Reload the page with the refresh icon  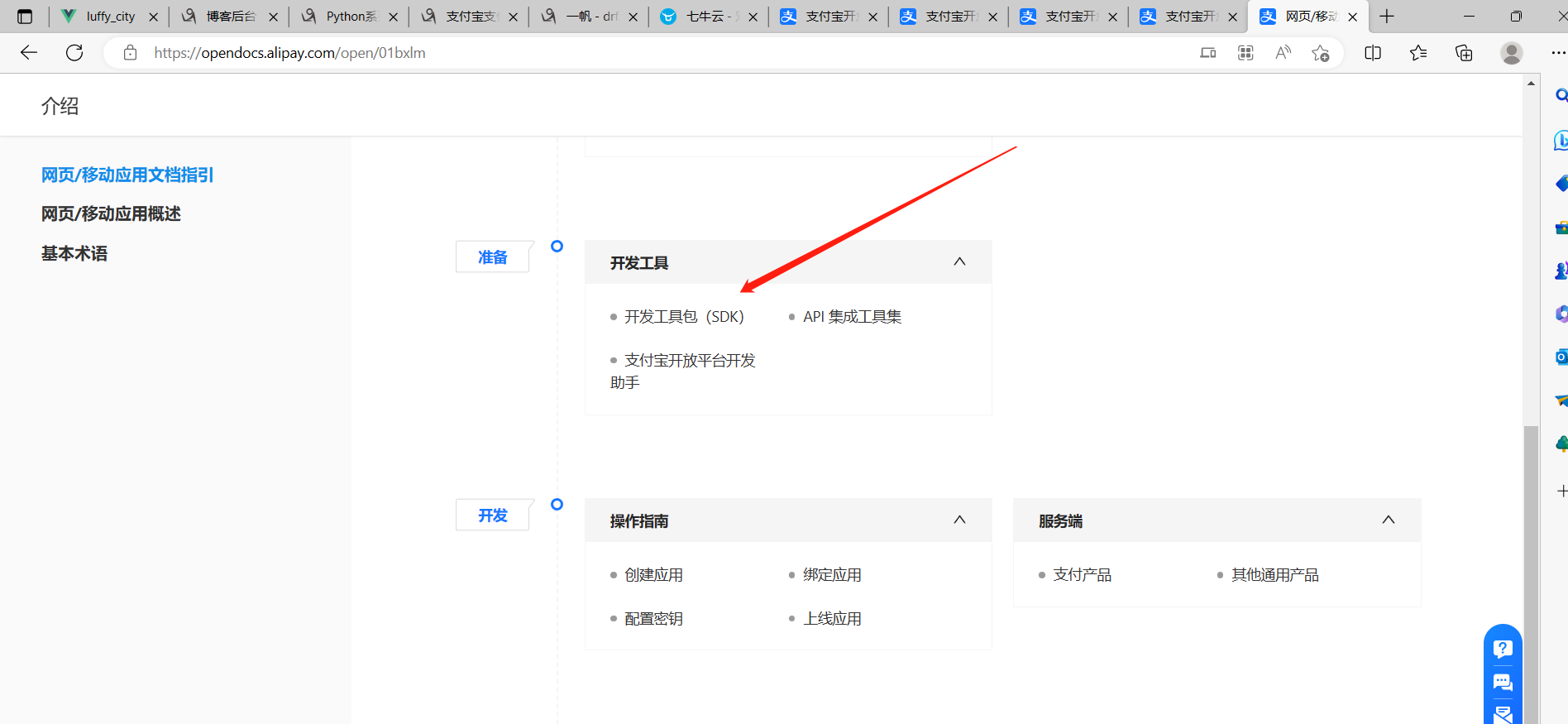pos(74,53)
